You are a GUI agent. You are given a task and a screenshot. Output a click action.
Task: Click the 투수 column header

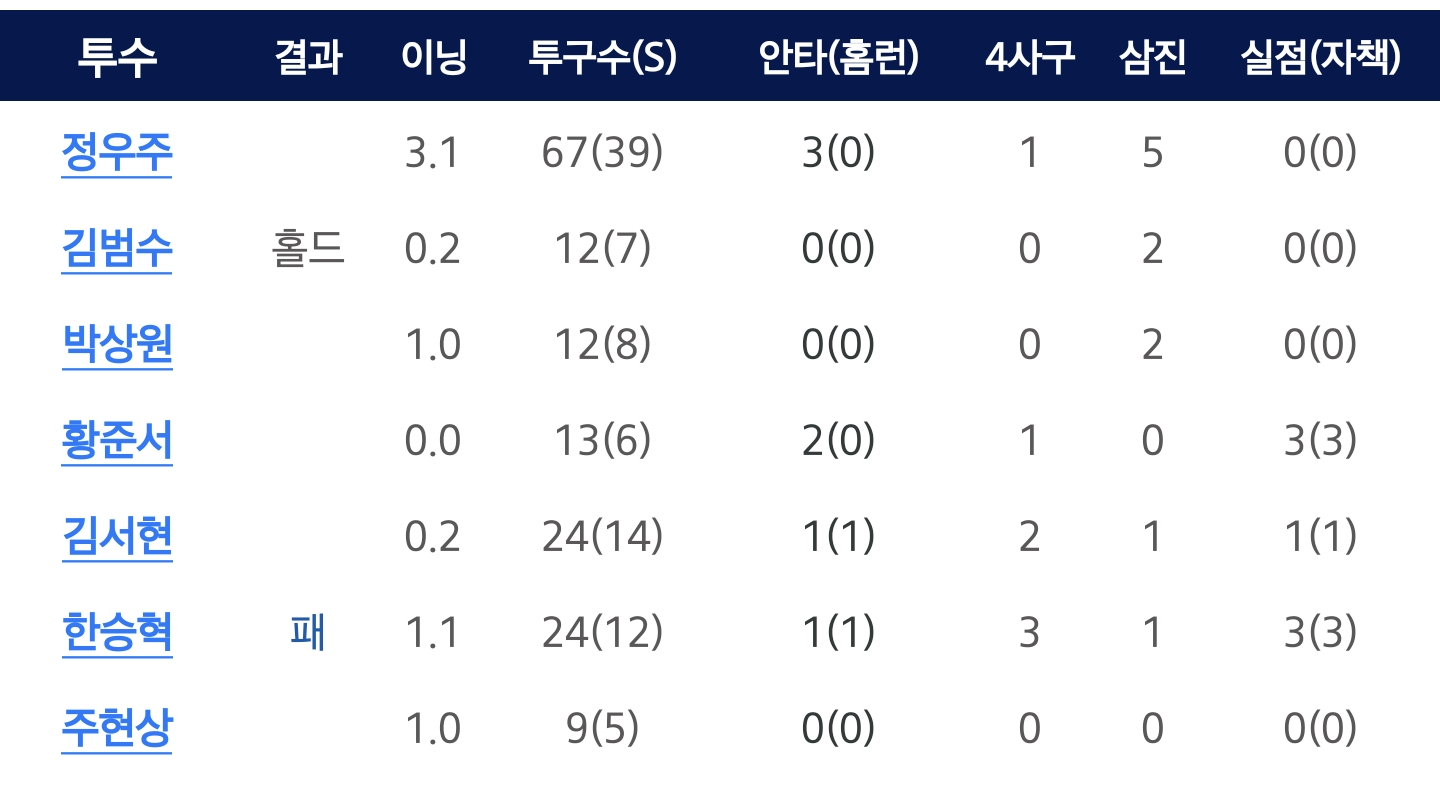pos(117,58)
